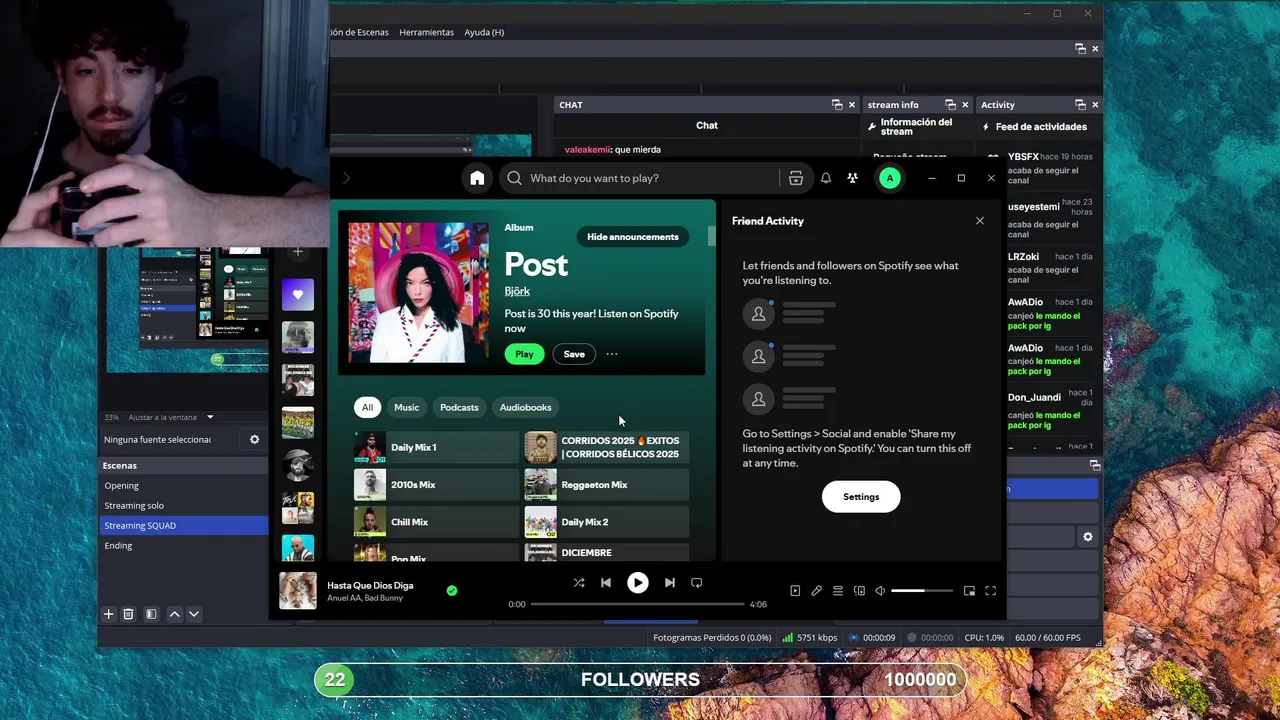Image resolution: width=1280 pixels, height=720 pixels.
Task: Open source properties gear beside 'Ninguna fuente'
Action: point(254,439)
